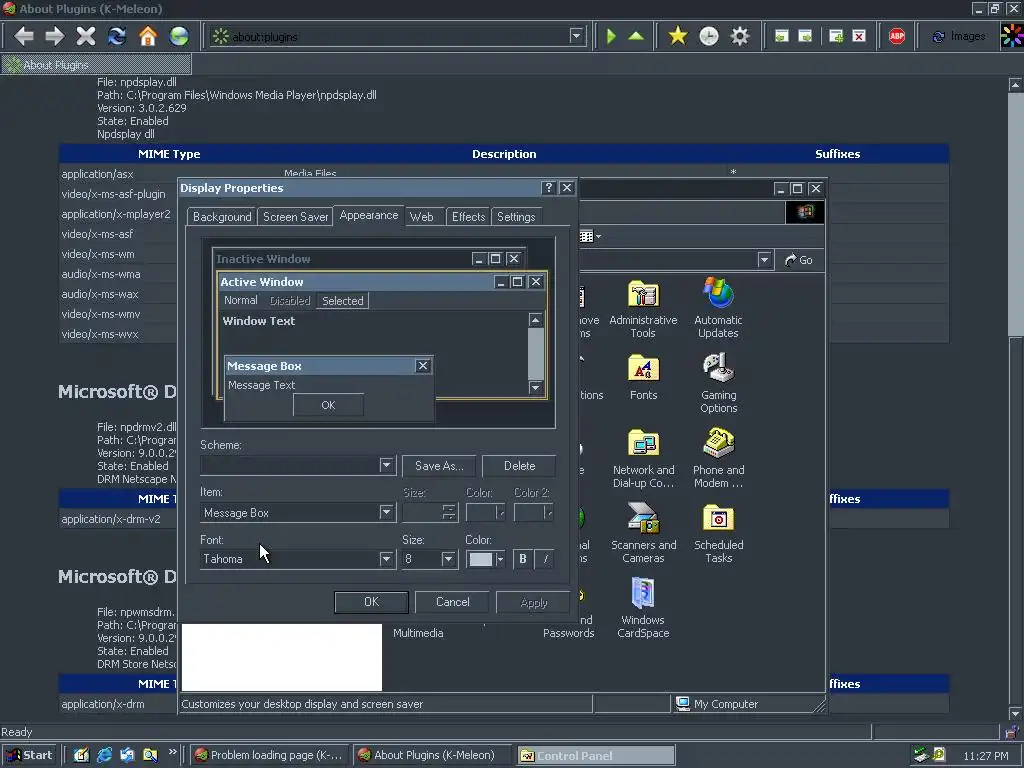Click the About Plugins browser tab
This screenshot has width=1024, height=768.
(x=97, y=65)
